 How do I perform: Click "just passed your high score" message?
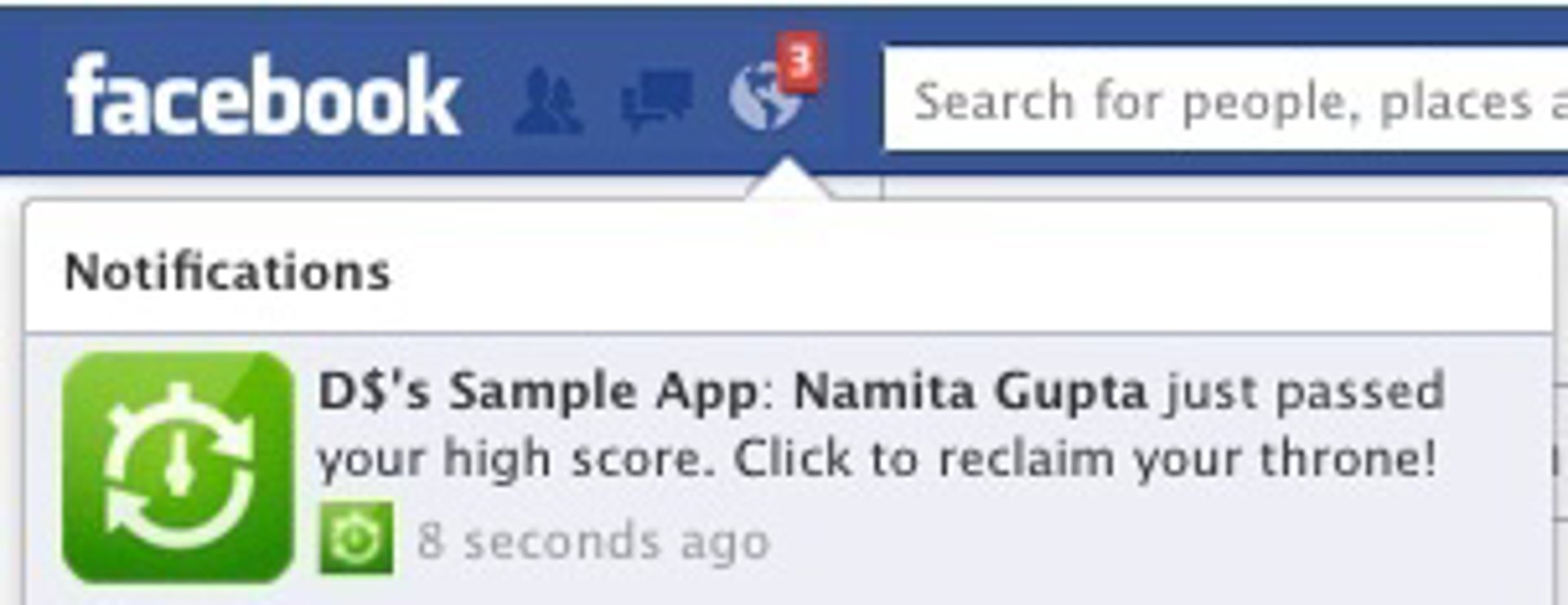(882, 425)
